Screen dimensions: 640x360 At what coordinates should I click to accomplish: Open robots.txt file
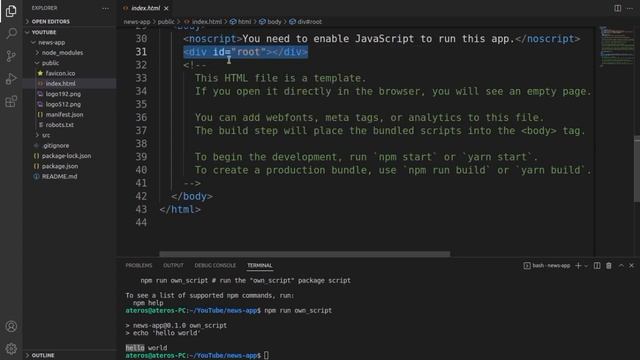[60, 125]
